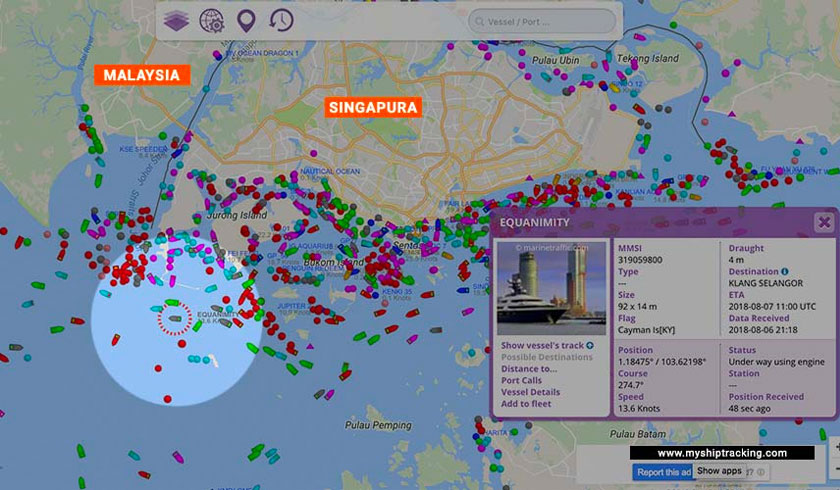Open the globe map settings icon
Viewport: 840px width, 490px height.
pos(211,20)
